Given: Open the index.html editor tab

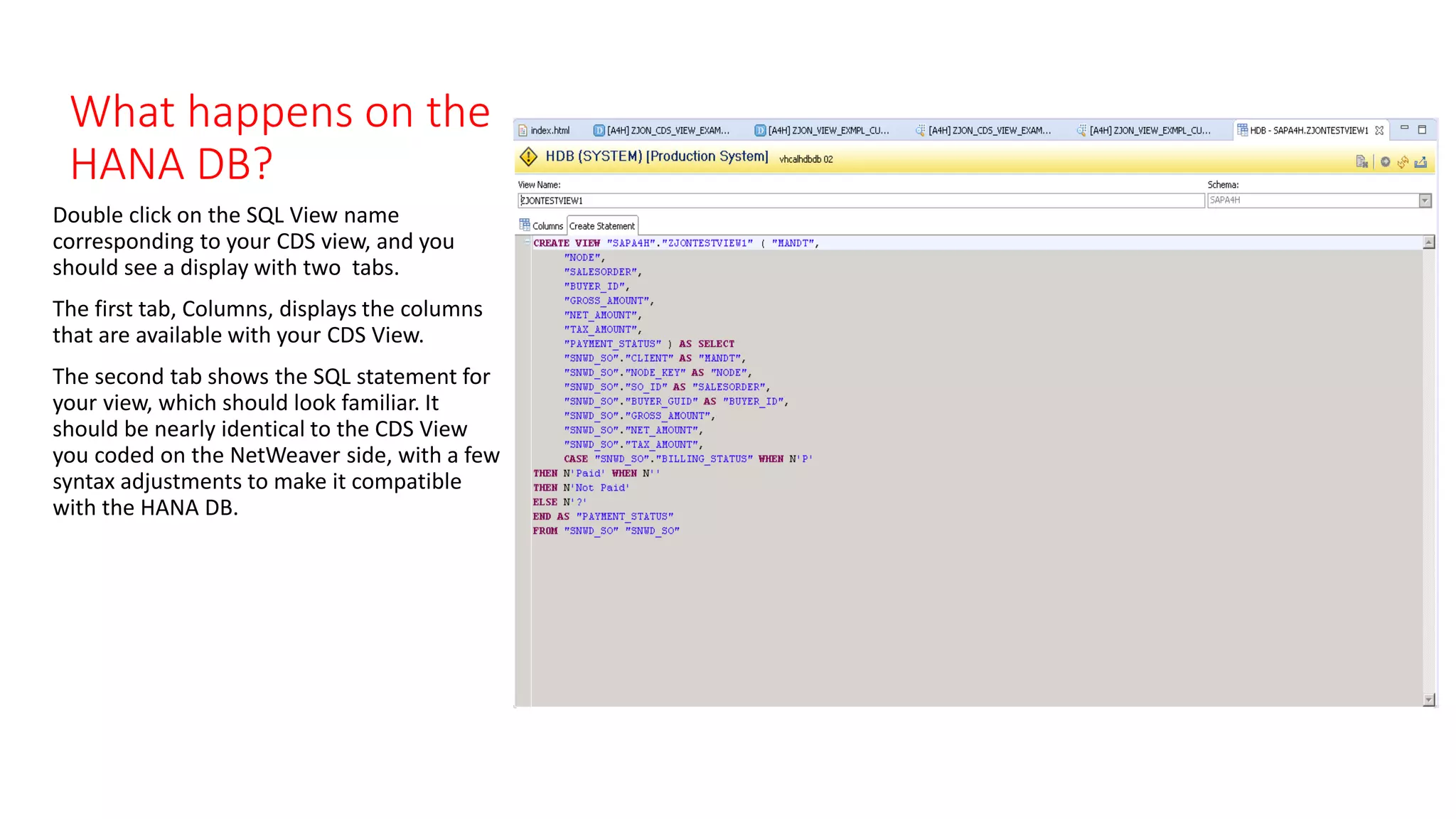Looking at the screenshot, I should tap(550, 131).
